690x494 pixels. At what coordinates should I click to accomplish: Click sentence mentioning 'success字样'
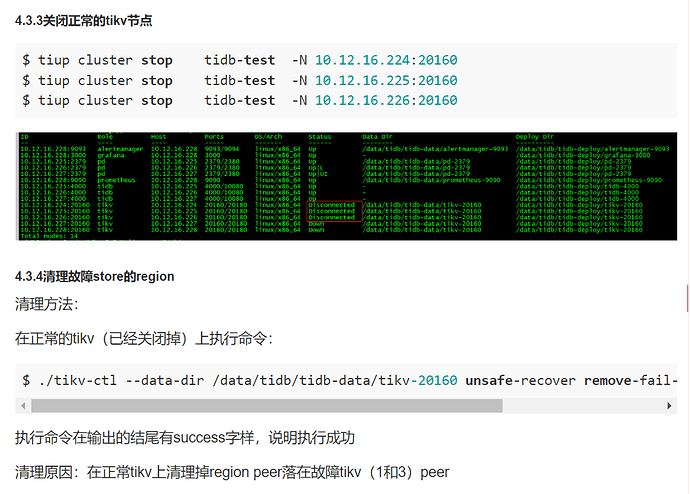point(185,438)
